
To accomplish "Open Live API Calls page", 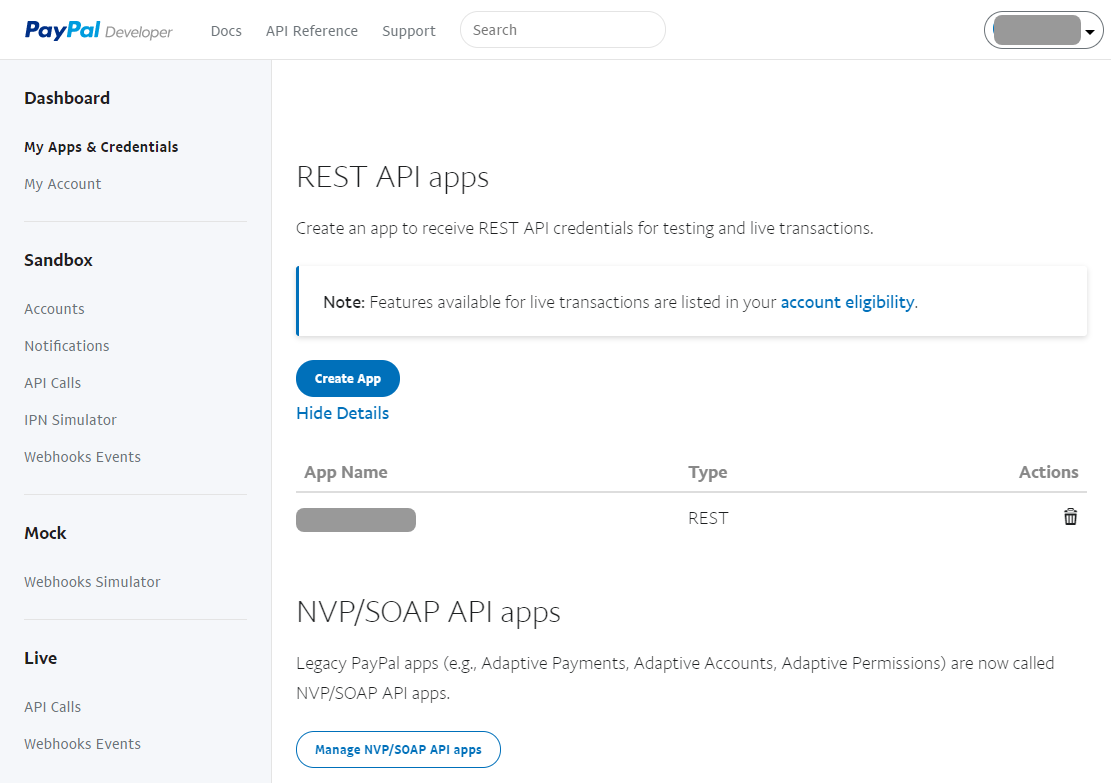I will tap(52, 707).
